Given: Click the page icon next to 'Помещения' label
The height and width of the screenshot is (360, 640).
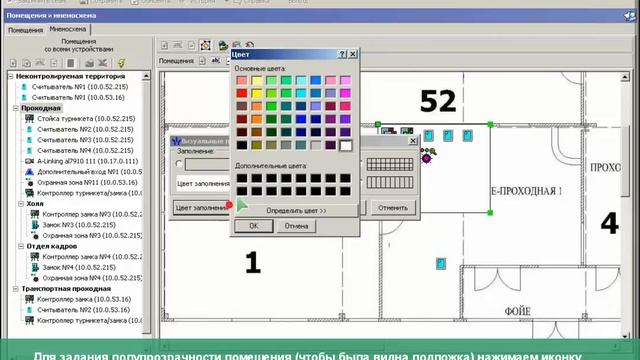Looking at the screenshot, I should (202, 61).
